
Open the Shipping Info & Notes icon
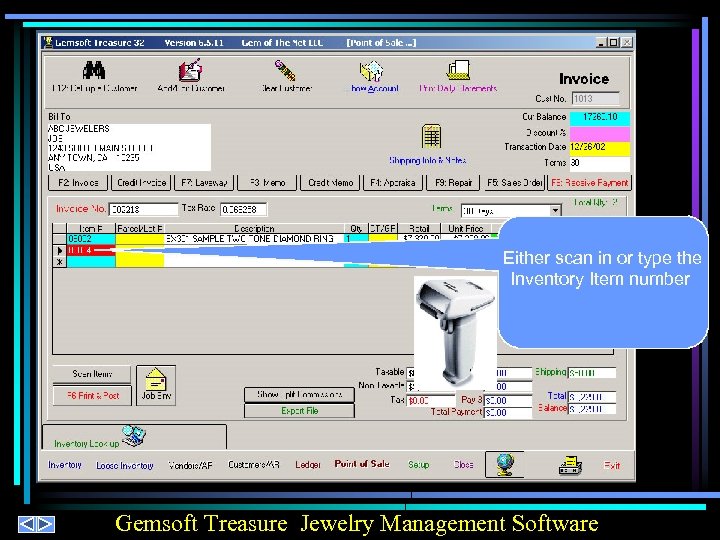(x=431, y=136)
